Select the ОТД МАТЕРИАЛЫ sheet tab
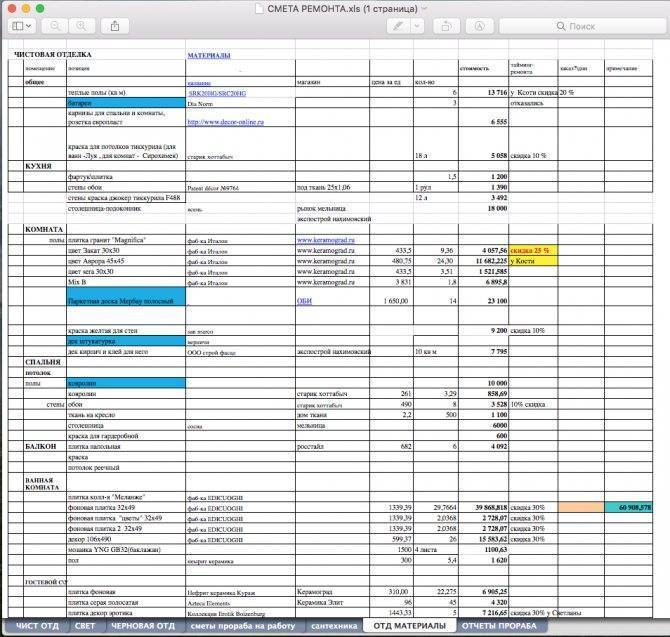The image size is (670, 637). point(409,626)
